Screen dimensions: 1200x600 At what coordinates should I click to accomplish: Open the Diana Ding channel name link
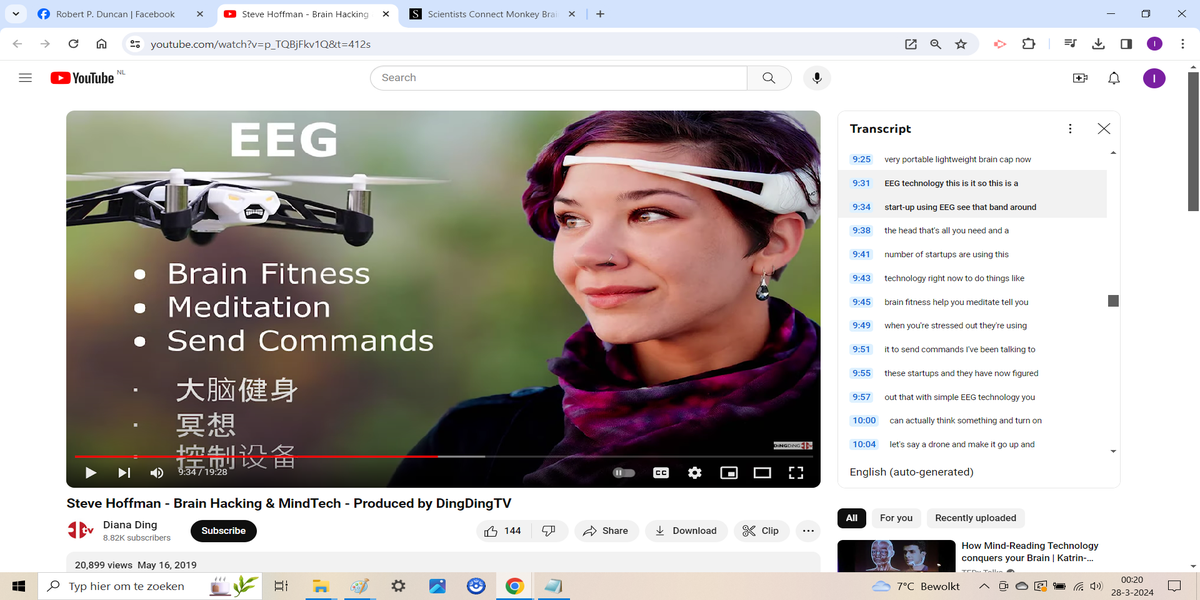130,524
